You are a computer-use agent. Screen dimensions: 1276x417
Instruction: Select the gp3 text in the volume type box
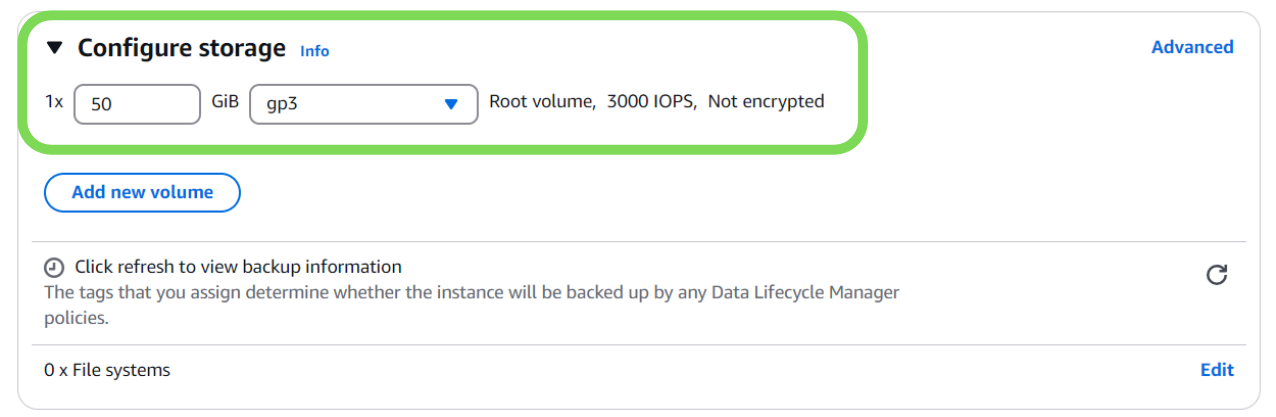pos(282,104)
